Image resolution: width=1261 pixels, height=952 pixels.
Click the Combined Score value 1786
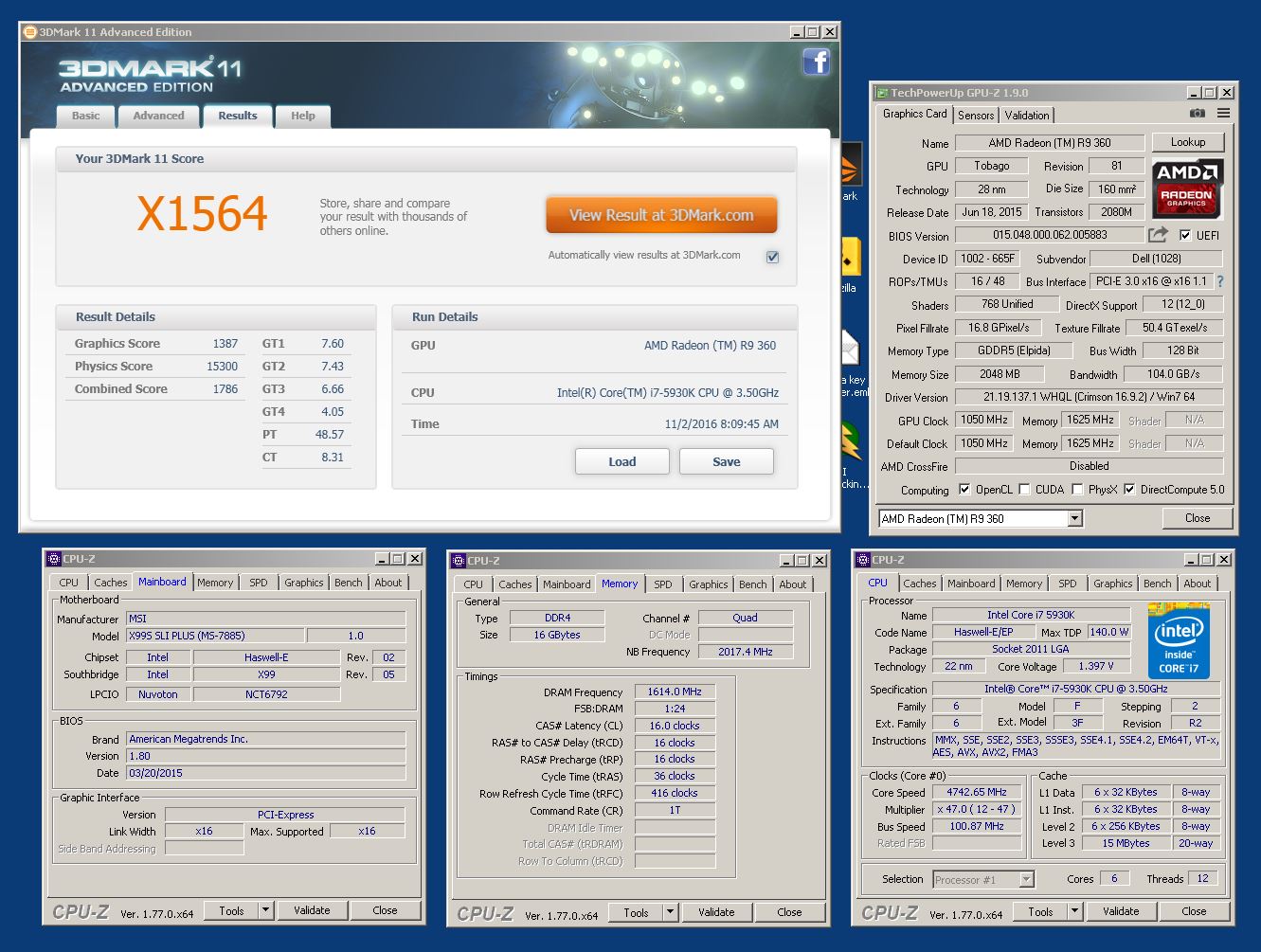(x=225, y=389)
